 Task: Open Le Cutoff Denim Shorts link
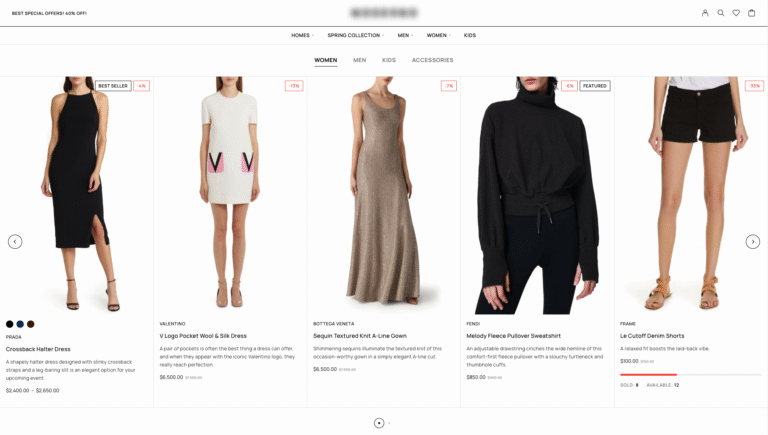pyautogui.click(x=652, y=336)
